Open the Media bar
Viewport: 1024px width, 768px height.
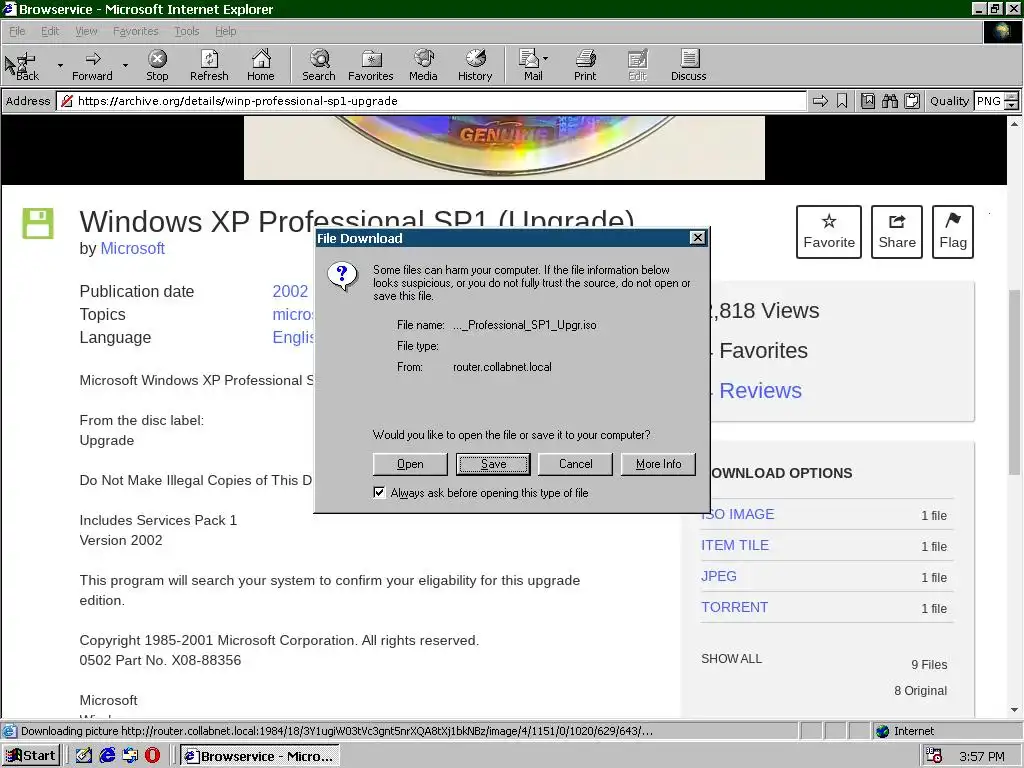[423, 66]
